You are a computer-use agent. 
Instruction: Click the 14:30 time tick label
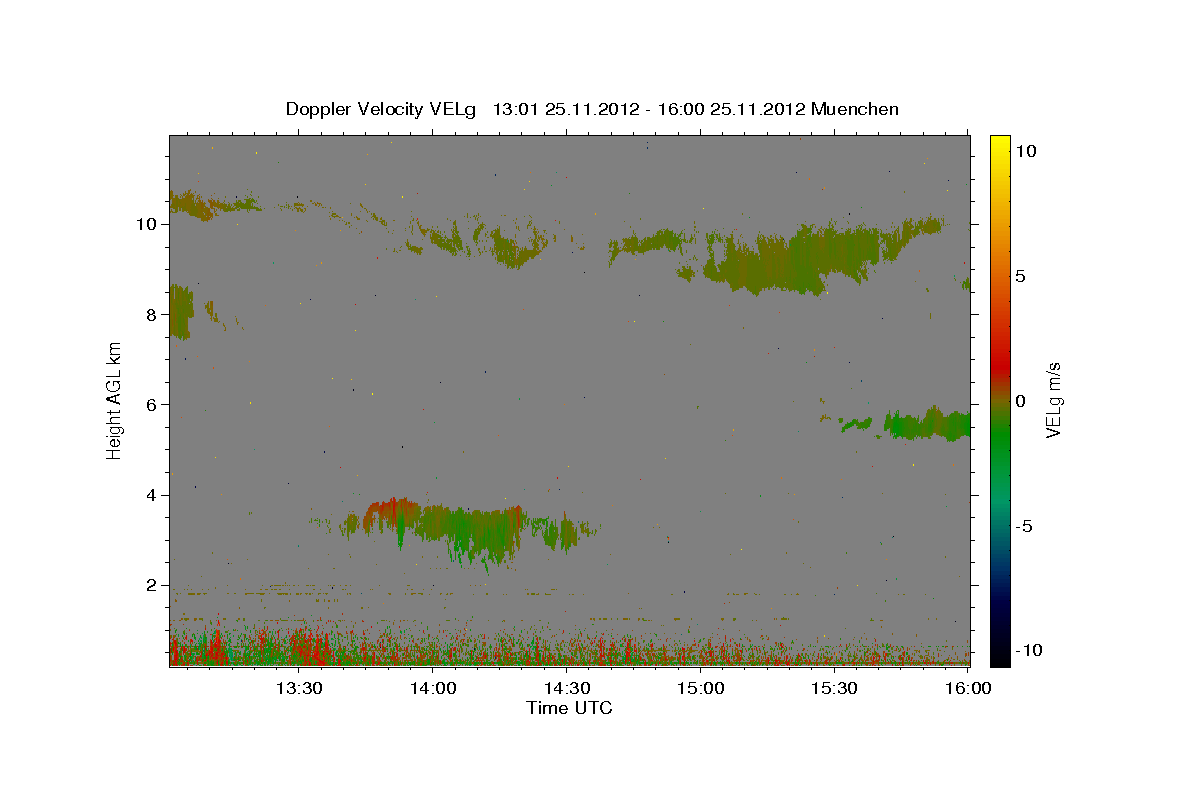(x=567, y=688)
